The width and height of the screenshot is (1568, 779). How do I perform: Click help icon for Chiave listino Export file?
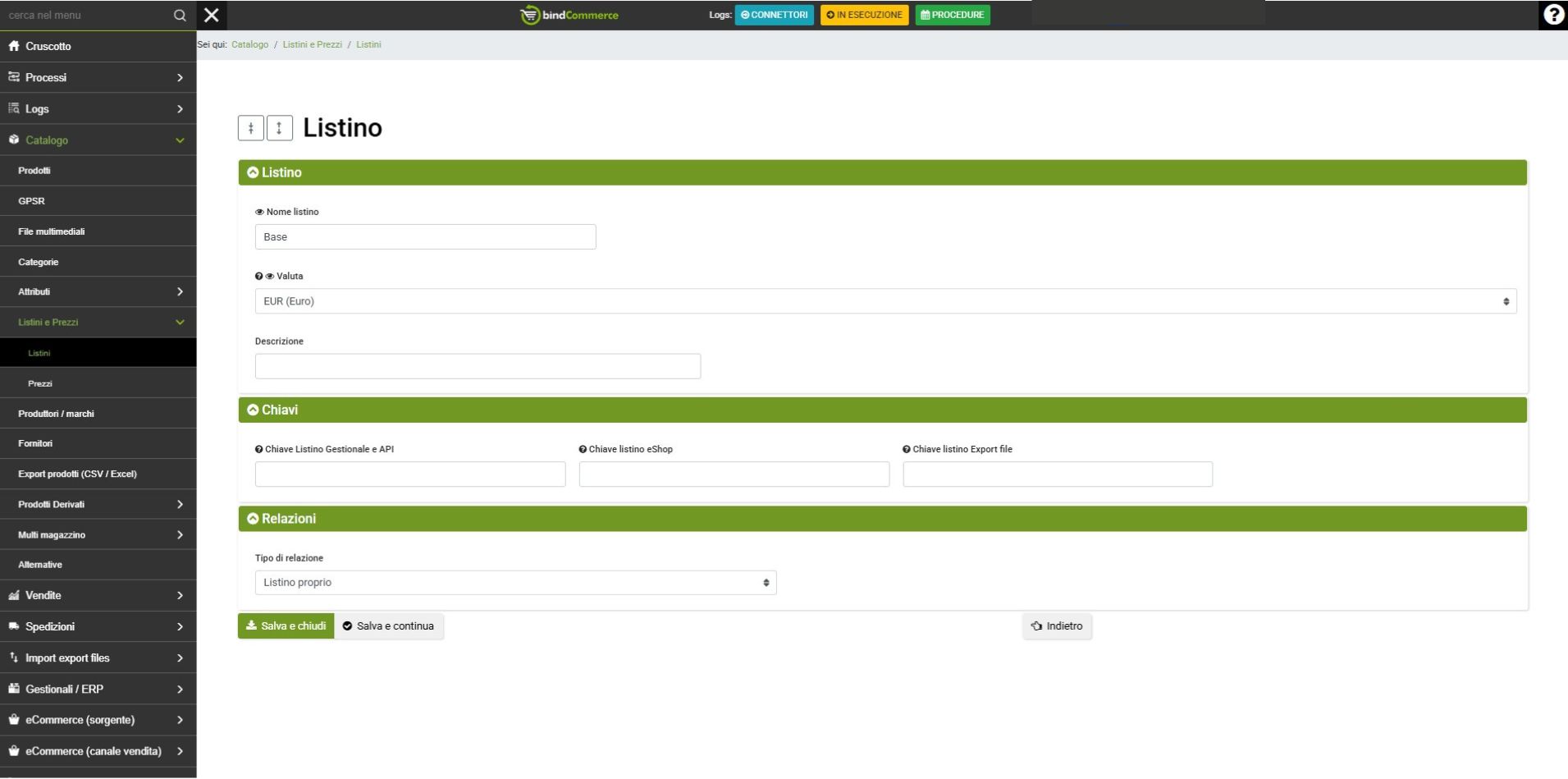(907, 450)
